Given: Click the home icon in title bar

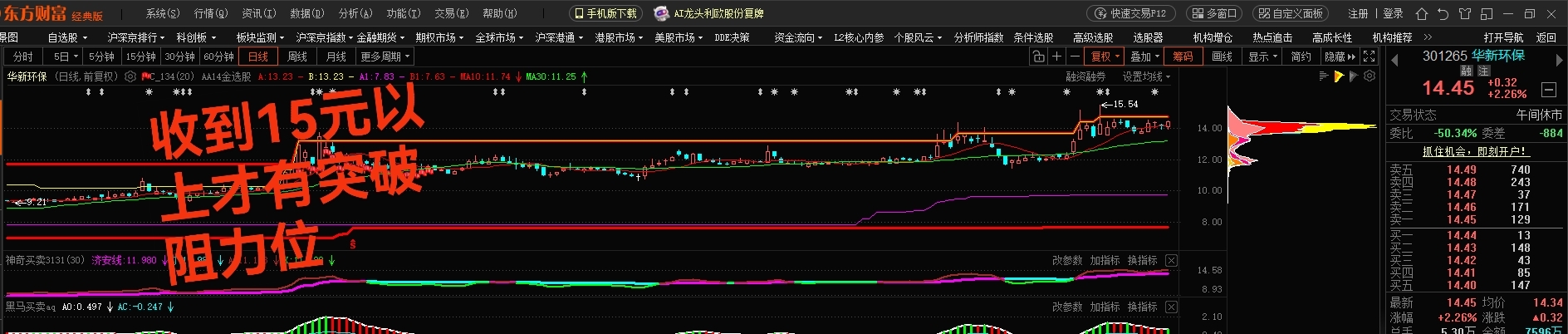Looking at the screenshot, I should coord(1421,14).
